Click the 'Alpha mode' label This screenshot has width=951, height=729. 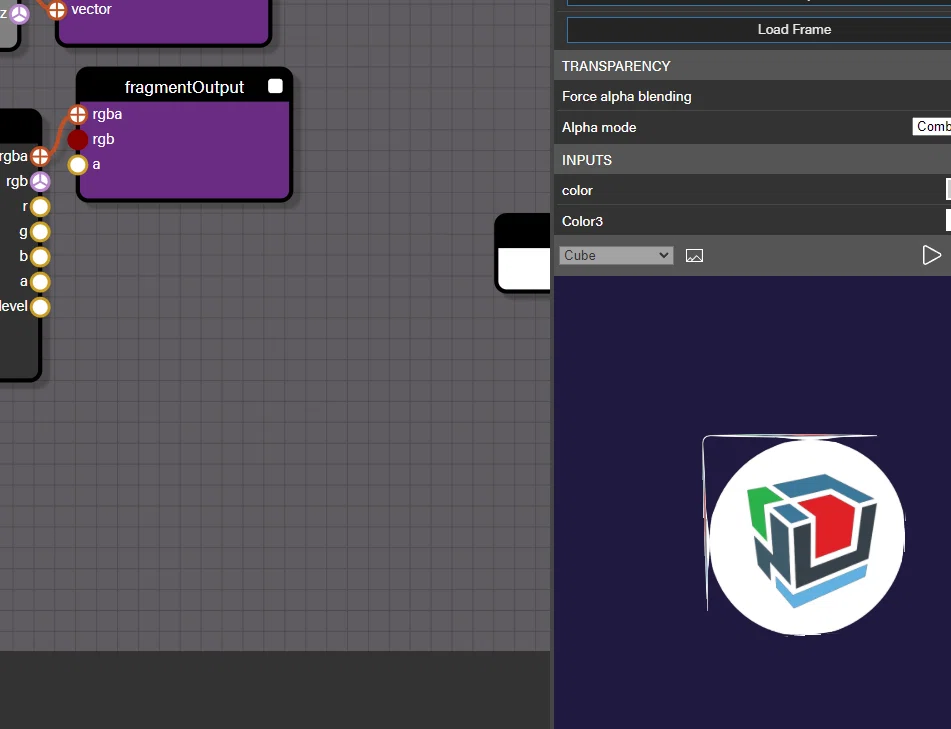pyautogui.click(x=599, y=127)
